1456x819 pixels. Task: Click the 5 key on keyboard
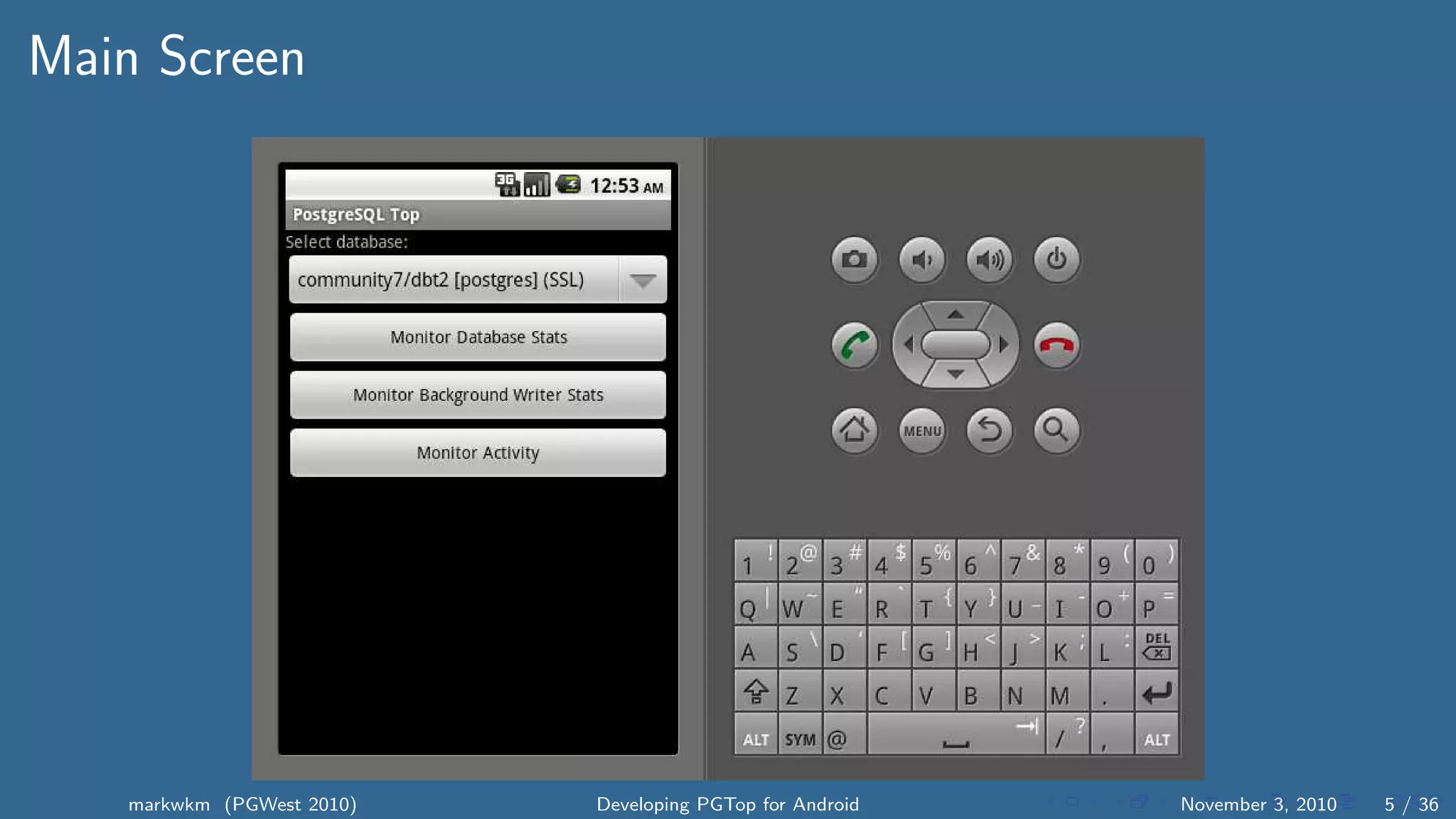pyautogui.click(x=934, y=560)
